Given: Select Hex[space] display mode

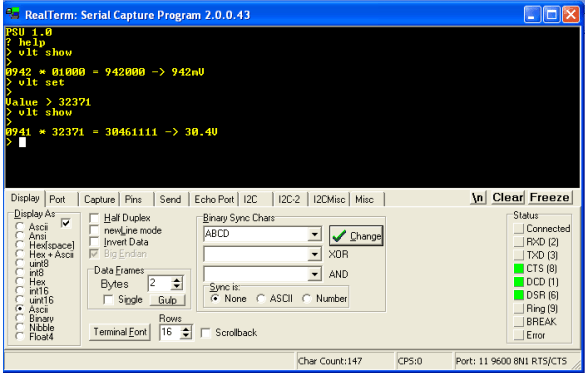Looking at the screenshot, I should coord(19,245).
